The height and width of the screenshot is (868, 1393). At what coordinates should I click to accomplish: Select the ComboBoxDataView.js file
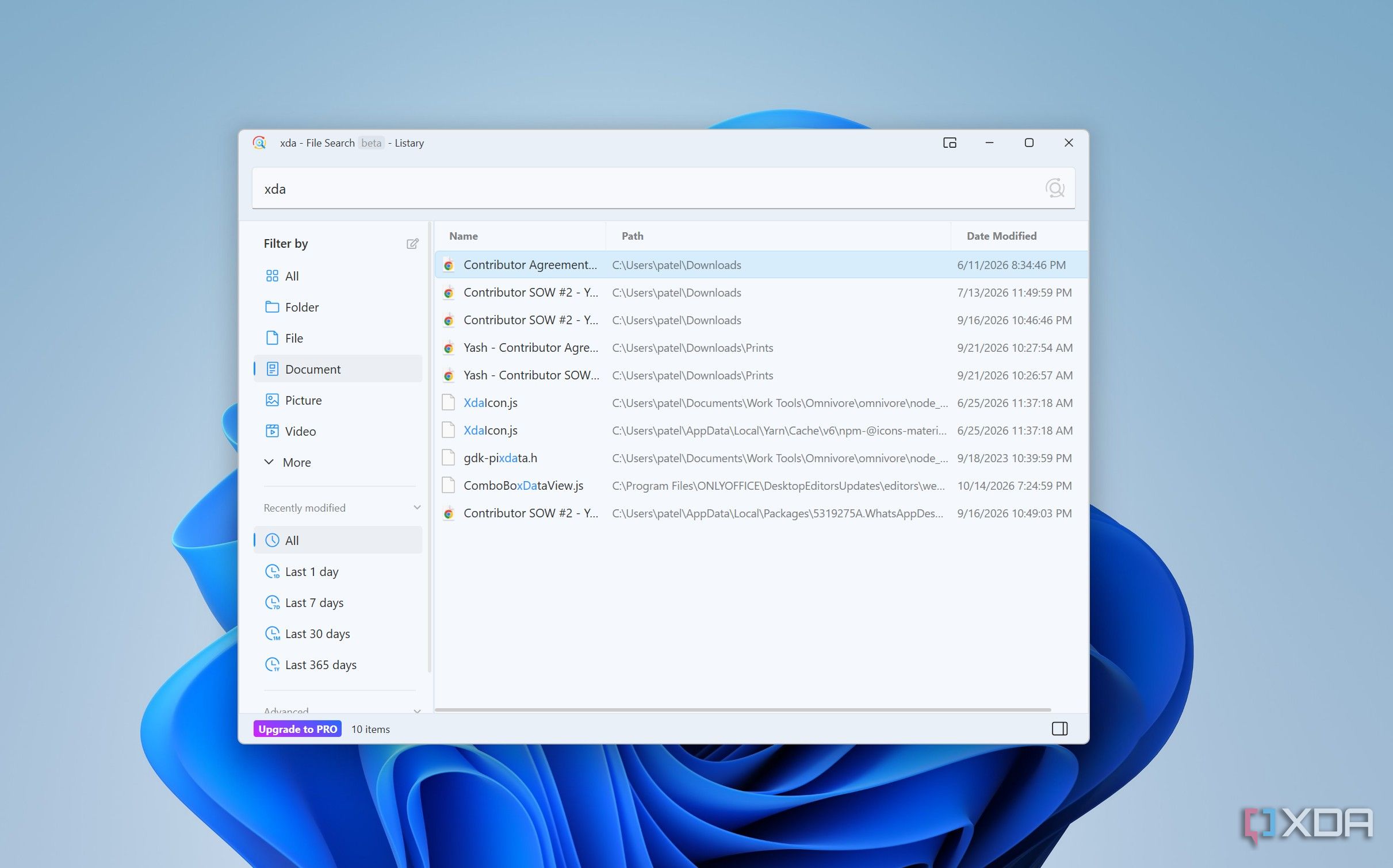pos(761,486)
